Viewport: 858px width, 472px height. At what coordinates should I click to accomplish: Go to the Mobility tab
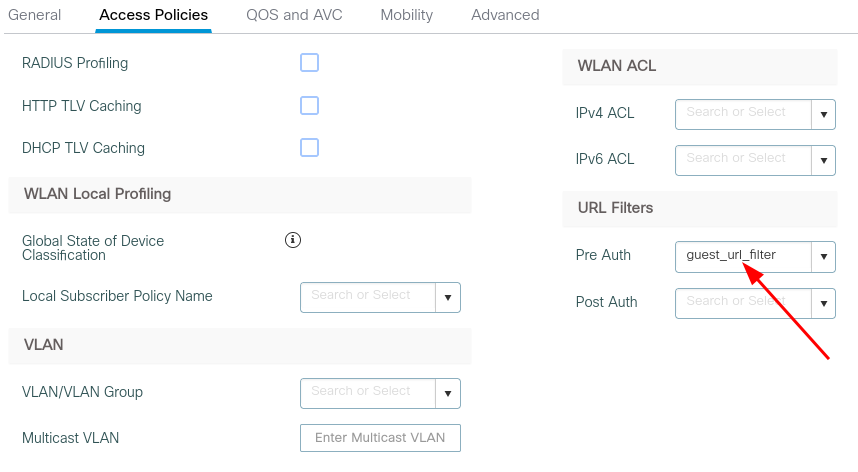point(407,15)
